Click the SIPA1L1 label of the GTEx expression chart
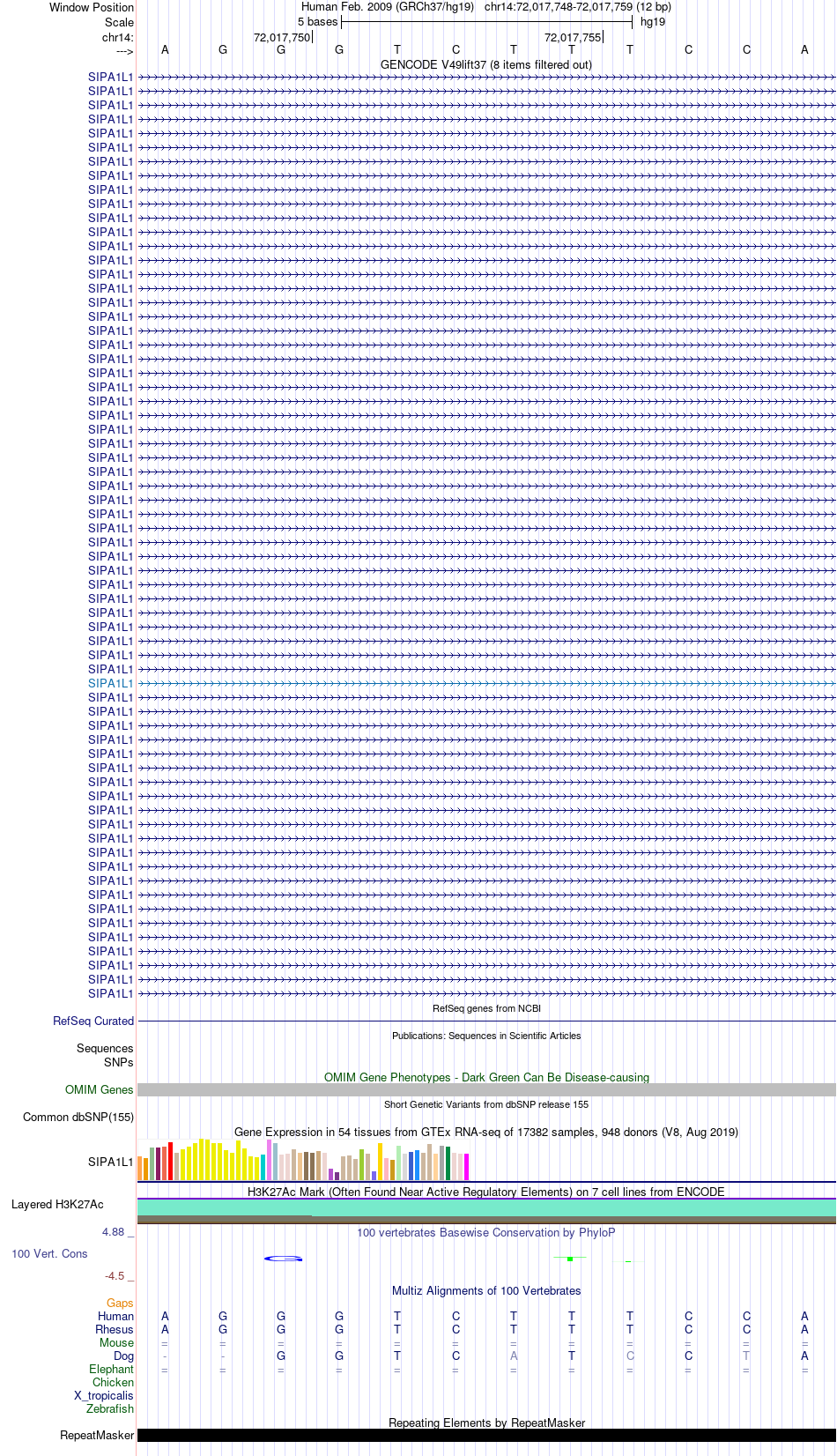The width and height of the screenshot is (837, 1456). 111,1162
